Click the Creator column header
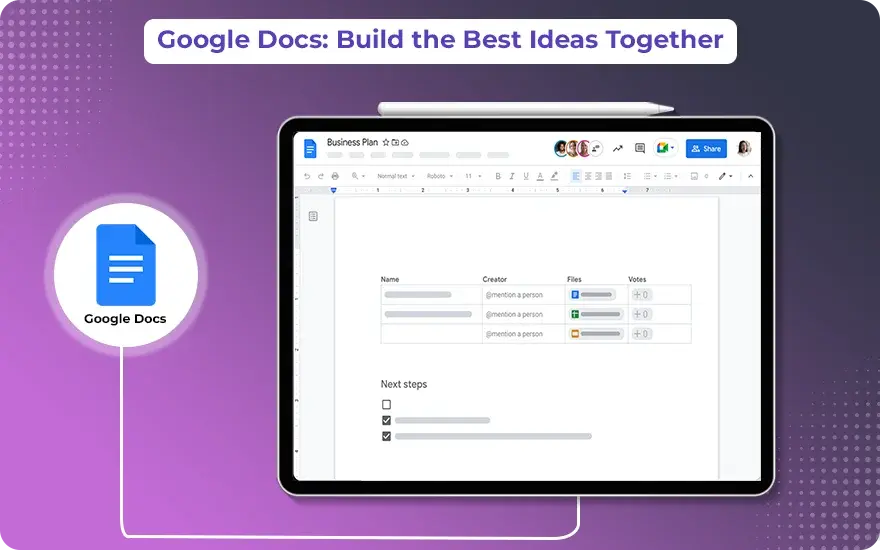 [494, 279]
